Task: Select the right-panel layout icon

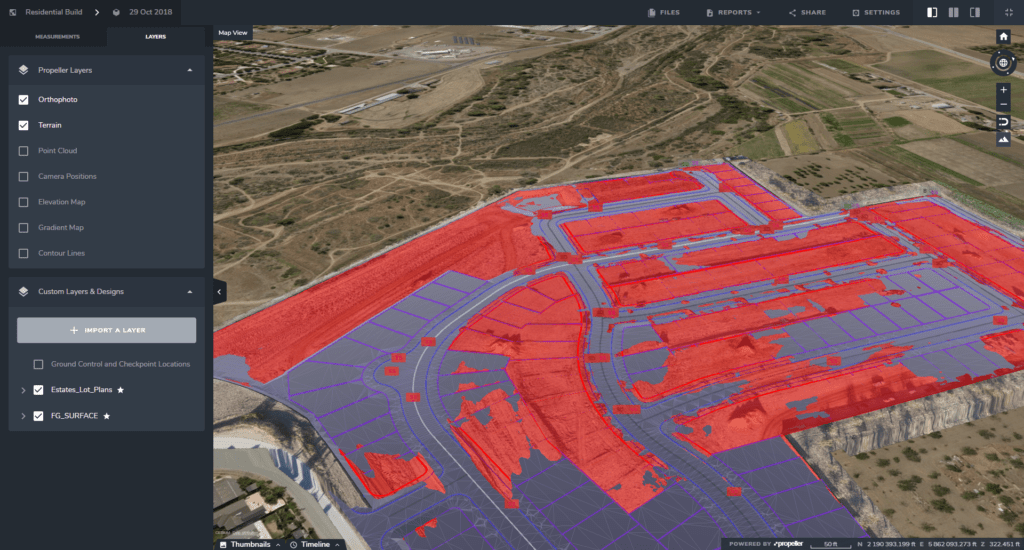Action: coord(974,13)
